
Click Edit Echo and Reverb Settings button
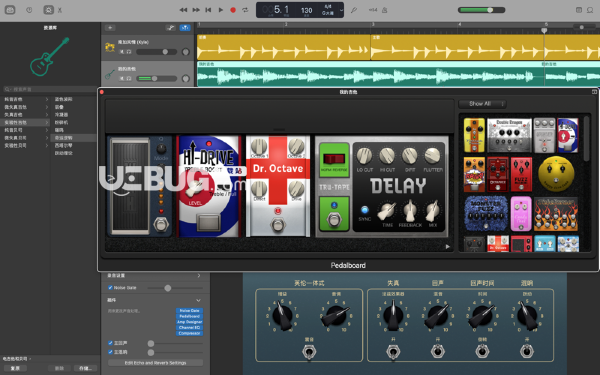click(155, 363)
